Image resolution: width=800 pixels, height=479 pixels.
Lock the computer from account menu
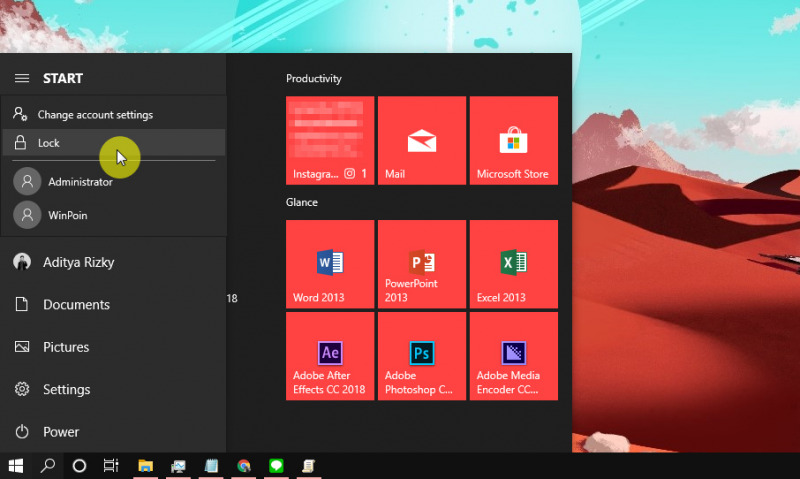(x=113, y=142)
